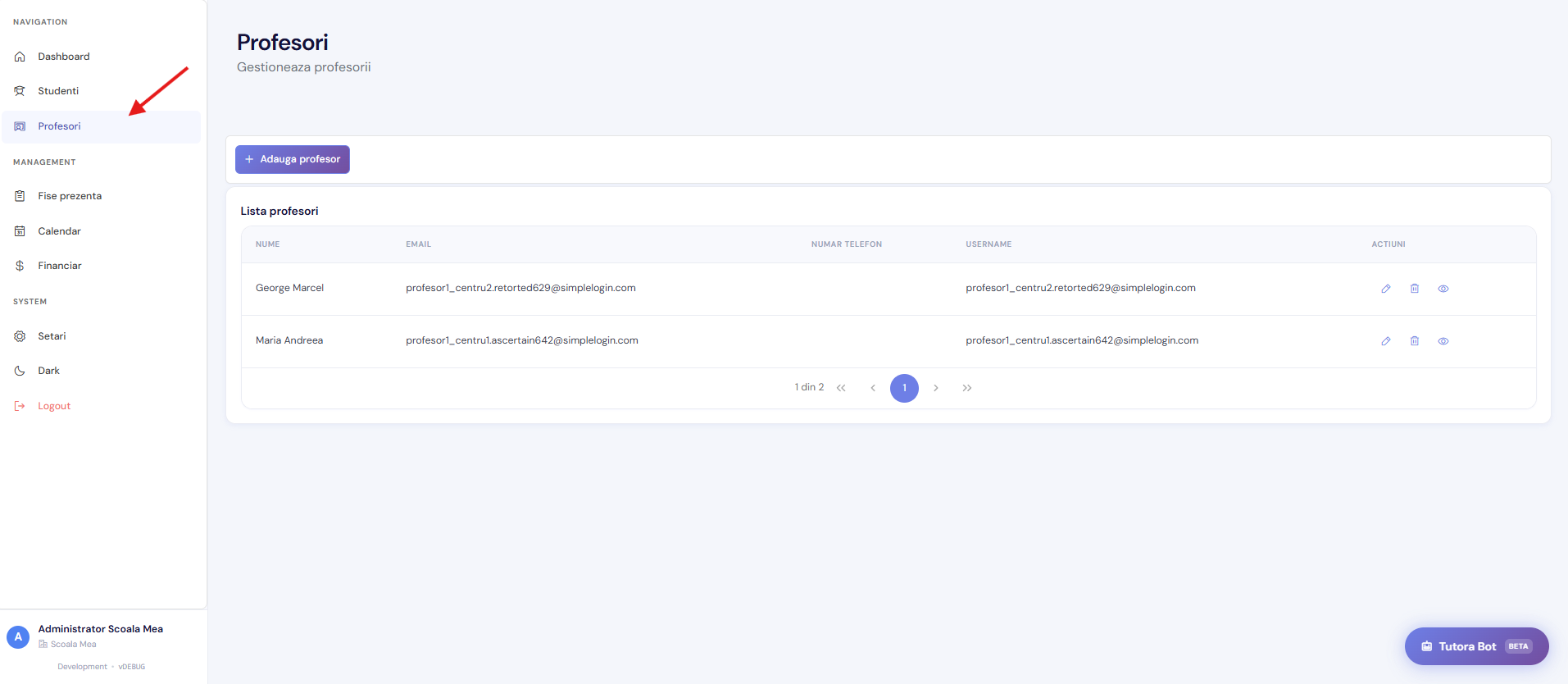The height and width of the screenshot is (684, 1568).
Task: Click Administrator Scoala Mea profile name
Action: [101, 629]
